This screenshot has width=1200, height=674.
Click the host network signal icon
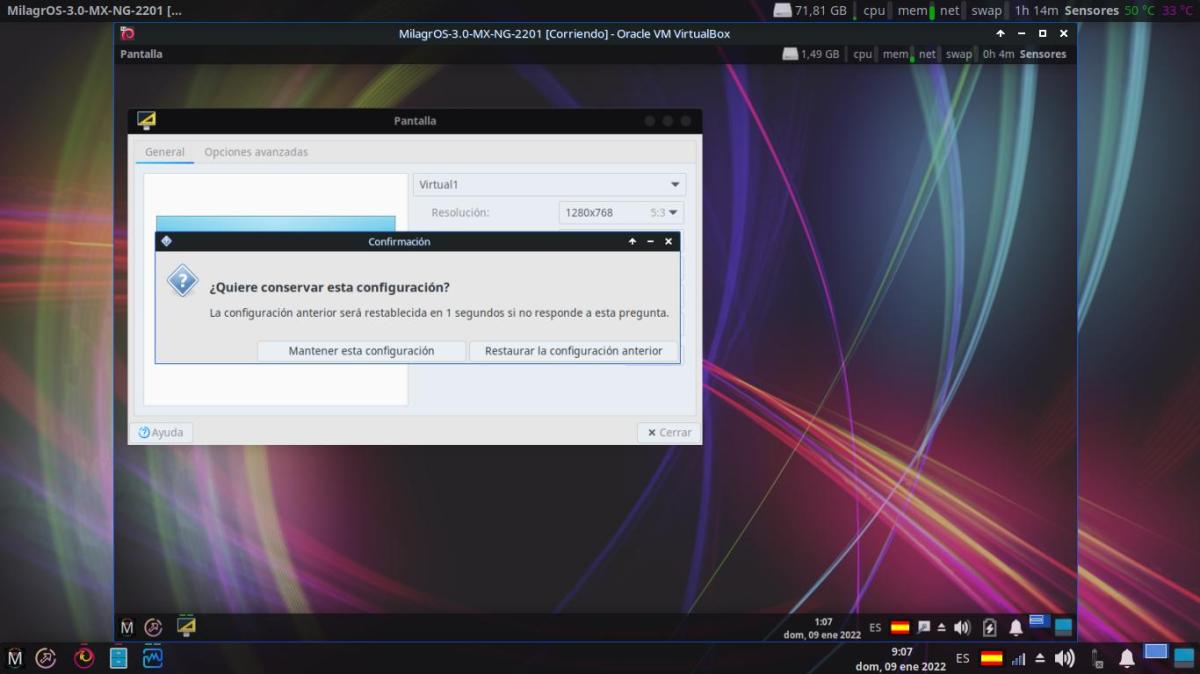tap(1019, 658)
